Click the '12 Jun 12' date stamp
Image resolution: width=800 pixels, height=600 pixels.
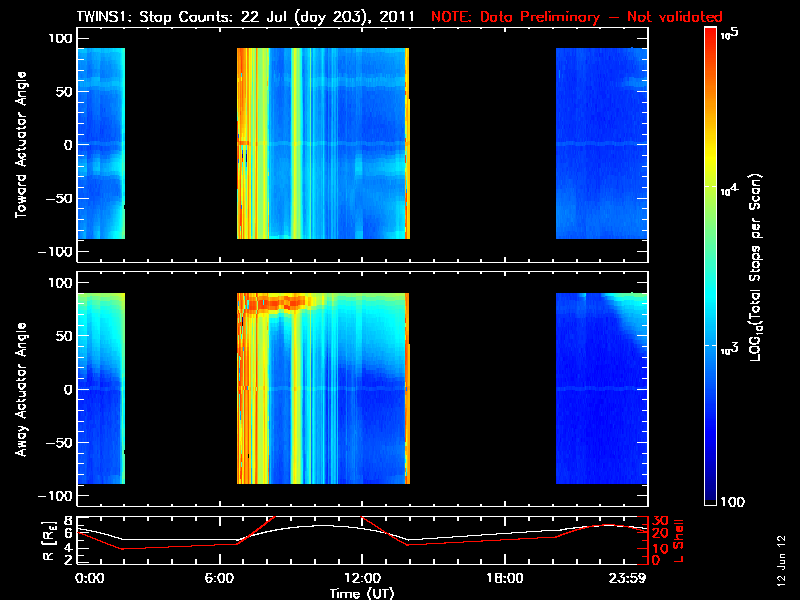781,560
